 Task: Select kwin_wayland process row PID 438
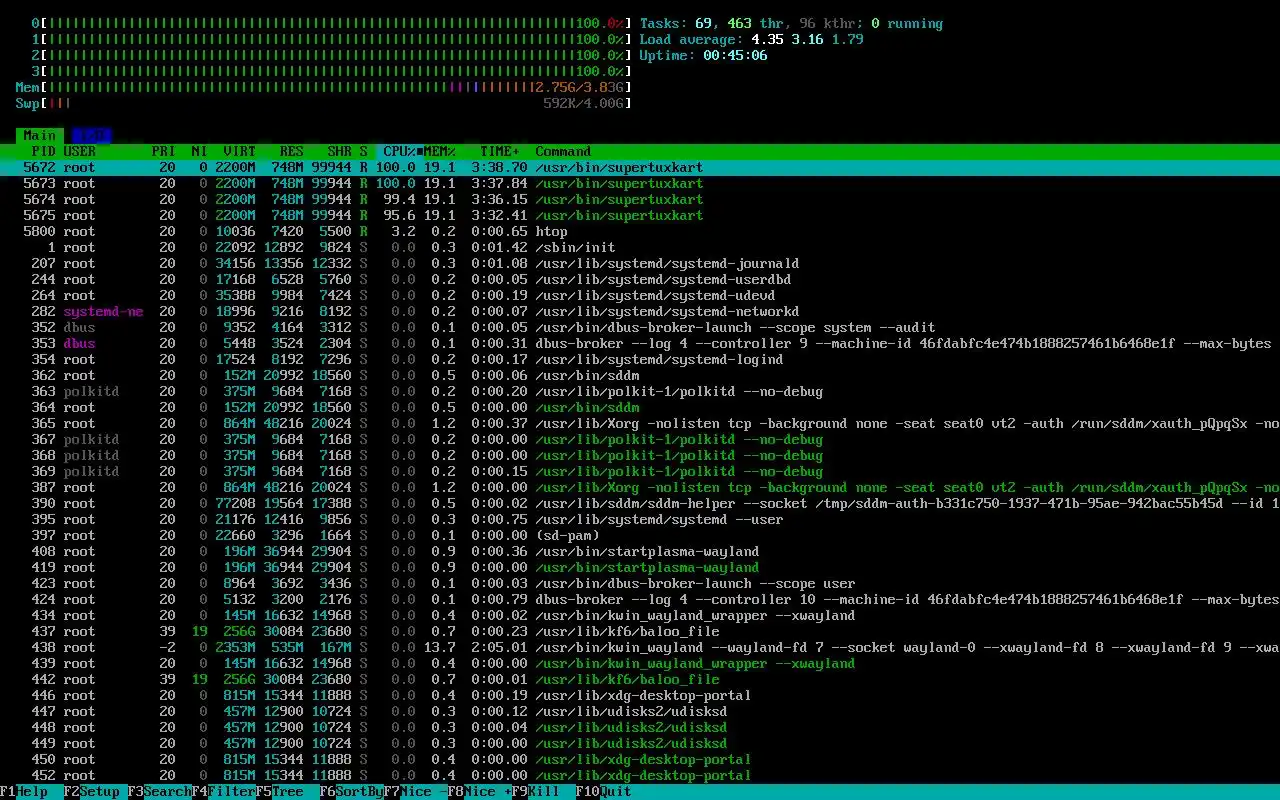pyautogui.click(x=640, y=647)
